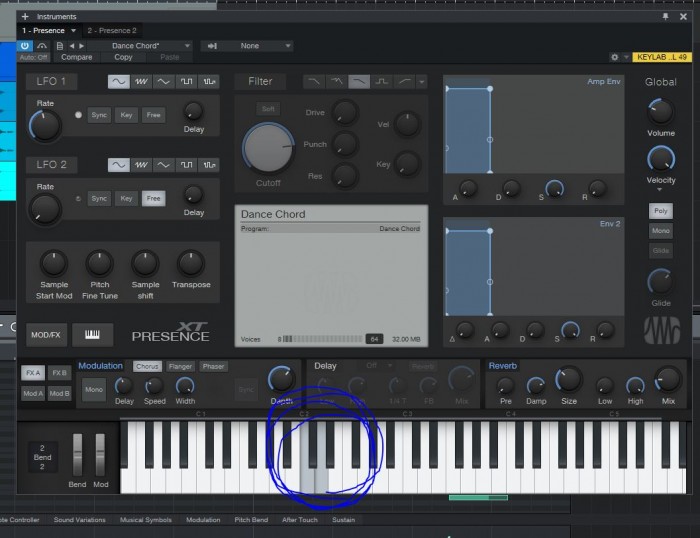Toggle the Modulation Mono button
Image resolution: width=700 pixels, height=538 pixels.
[x=94, y=389]
